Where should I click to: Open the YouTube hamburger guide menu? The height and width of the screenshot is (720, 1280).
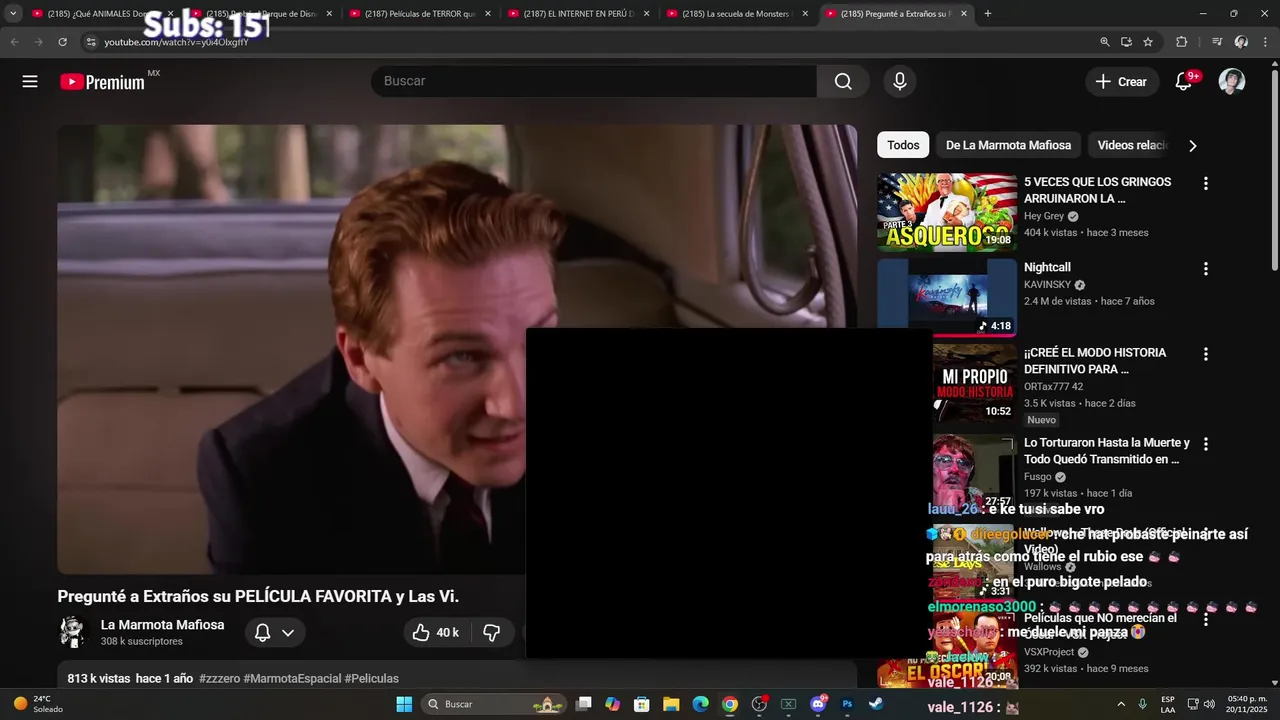(x=30, y=82)
